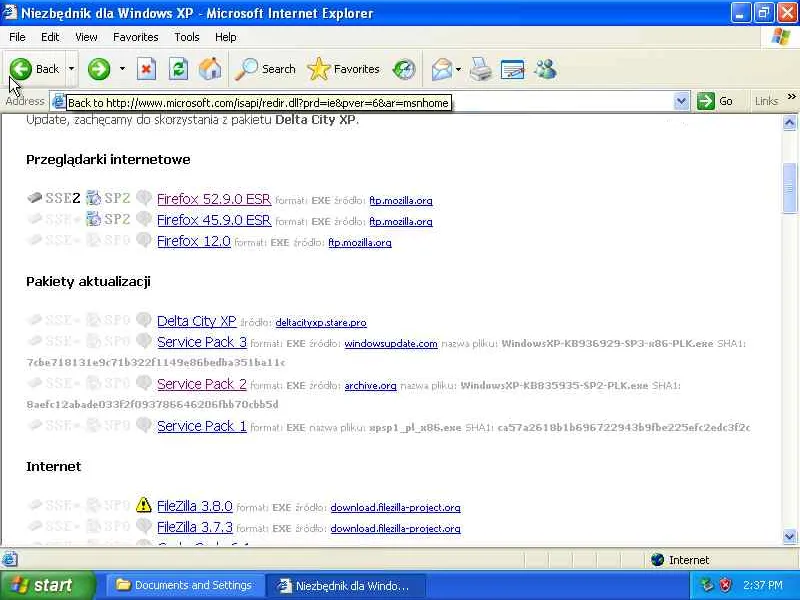Screen dimensions: 800x600
Task: Go to the Home page icon
Action: pyautogui.click(x=210, y=69)
